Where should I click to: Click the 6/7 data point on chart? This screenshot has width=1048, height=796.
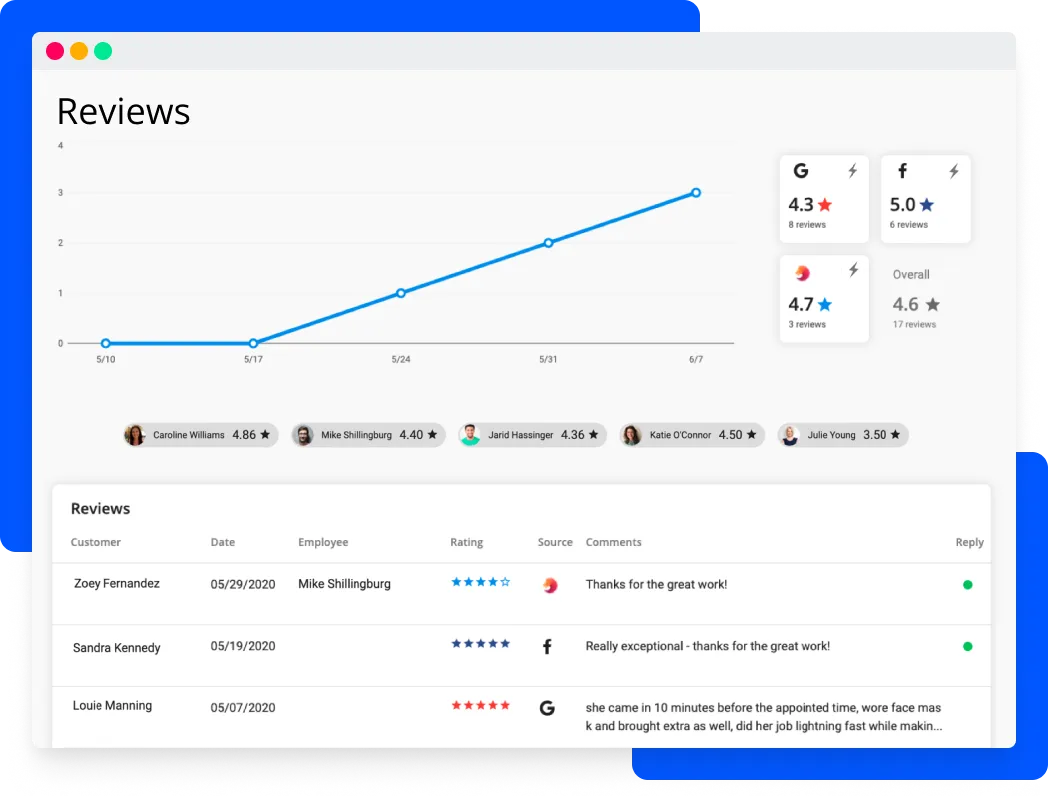pos(696,193)
